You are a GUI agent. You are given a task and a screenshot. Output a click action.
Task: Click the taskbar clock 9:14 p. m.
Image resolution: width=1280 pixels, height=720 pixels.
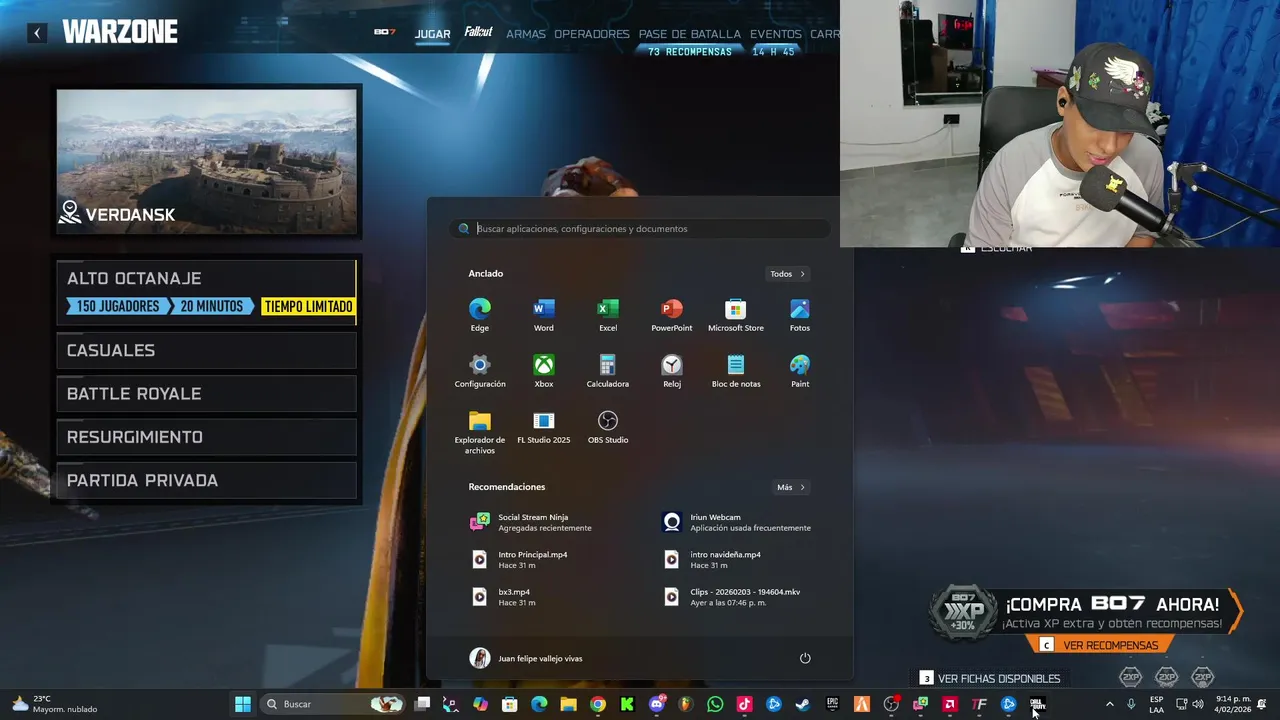(x=1233, y=704)
